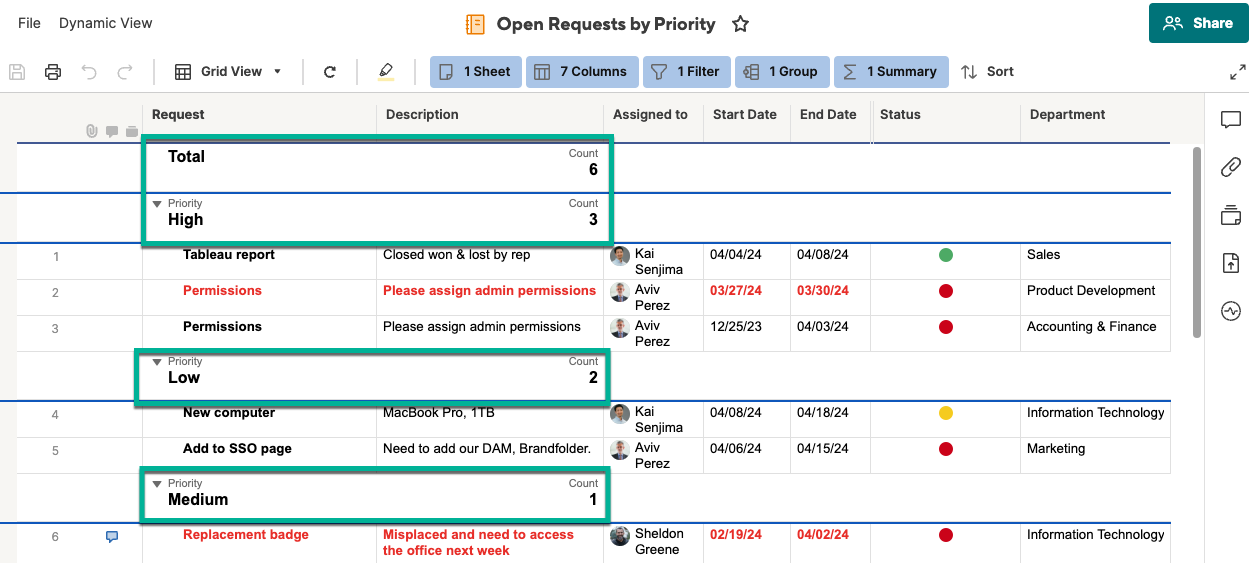Open the Attachments paperclip in right sidebar

click(1231, 167)
